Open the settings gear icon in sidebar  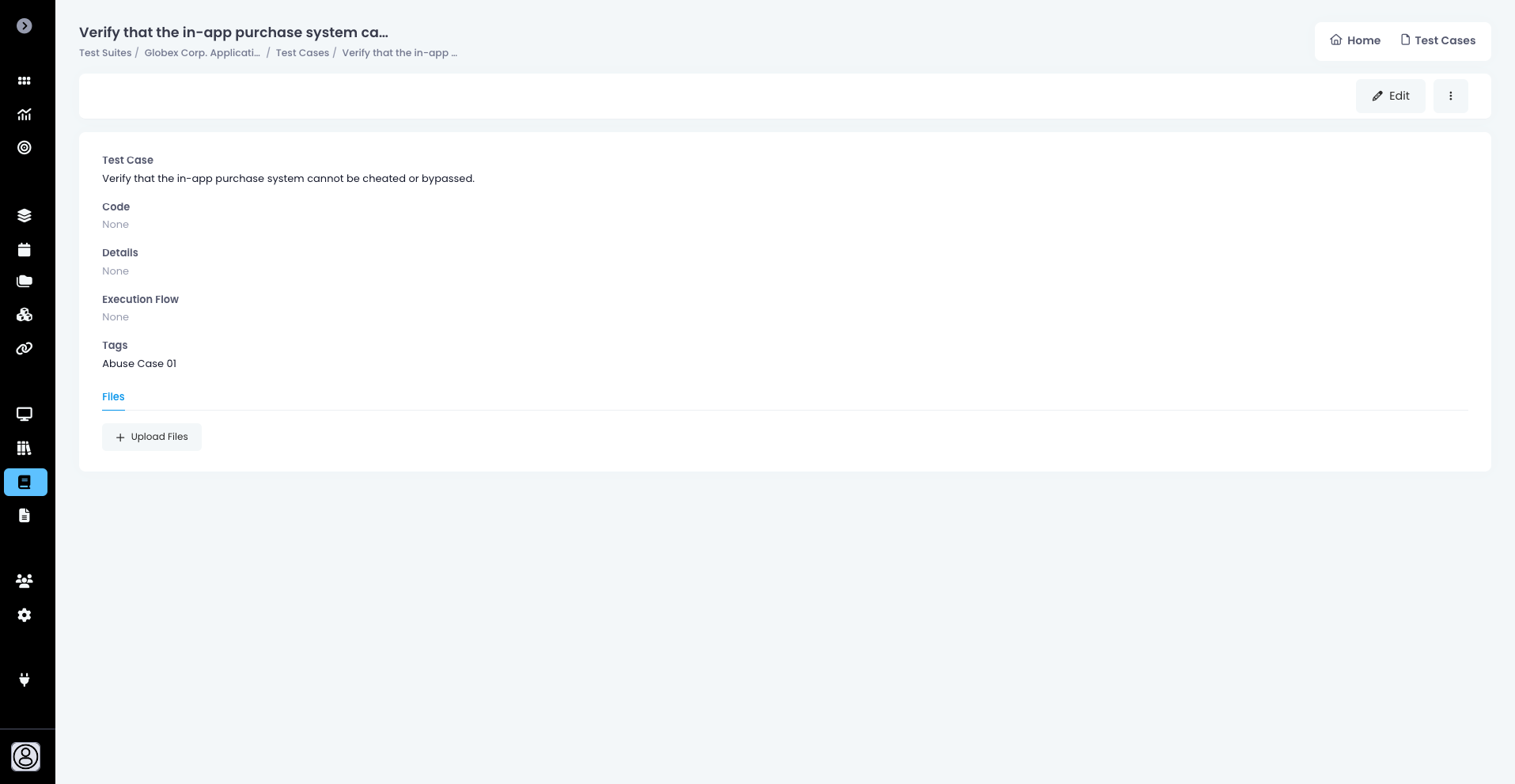(25, 615)
